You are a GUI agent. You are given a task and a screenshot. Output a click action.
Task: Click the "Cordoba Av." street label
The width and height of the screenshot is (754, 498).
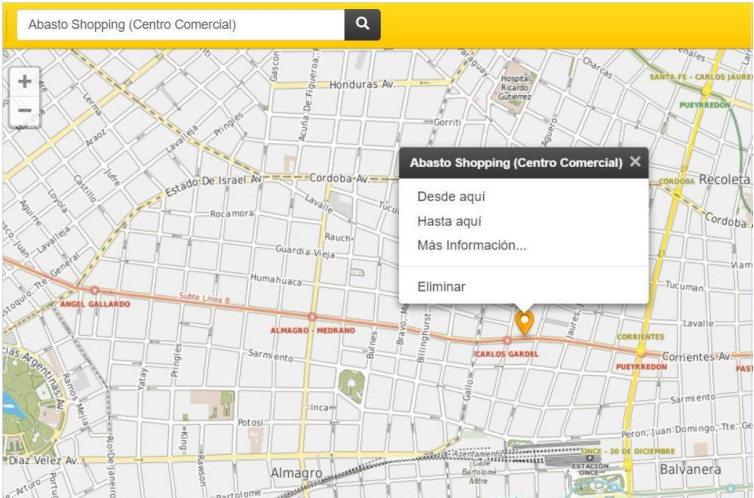[339, 178]
